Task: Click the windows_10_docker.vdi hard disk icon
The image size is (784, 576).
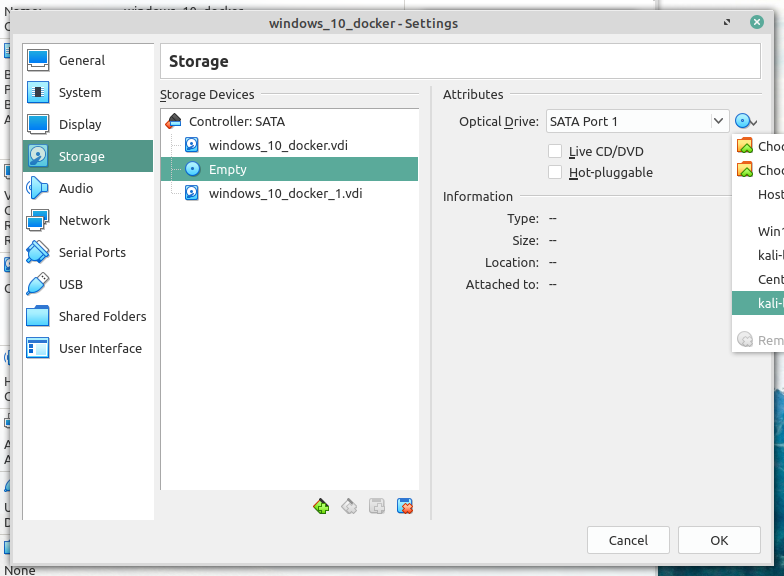Action: 192,146
